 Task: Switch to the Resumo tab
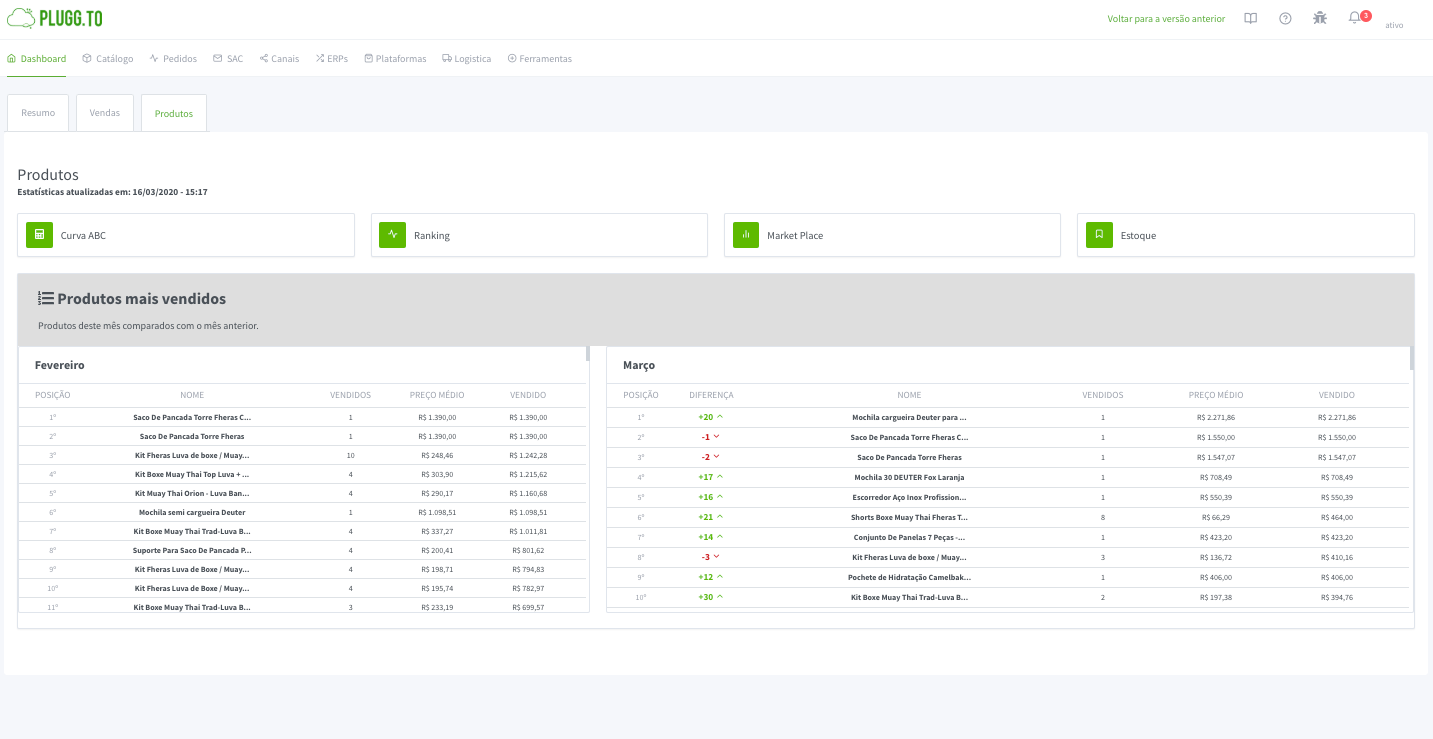38,113
